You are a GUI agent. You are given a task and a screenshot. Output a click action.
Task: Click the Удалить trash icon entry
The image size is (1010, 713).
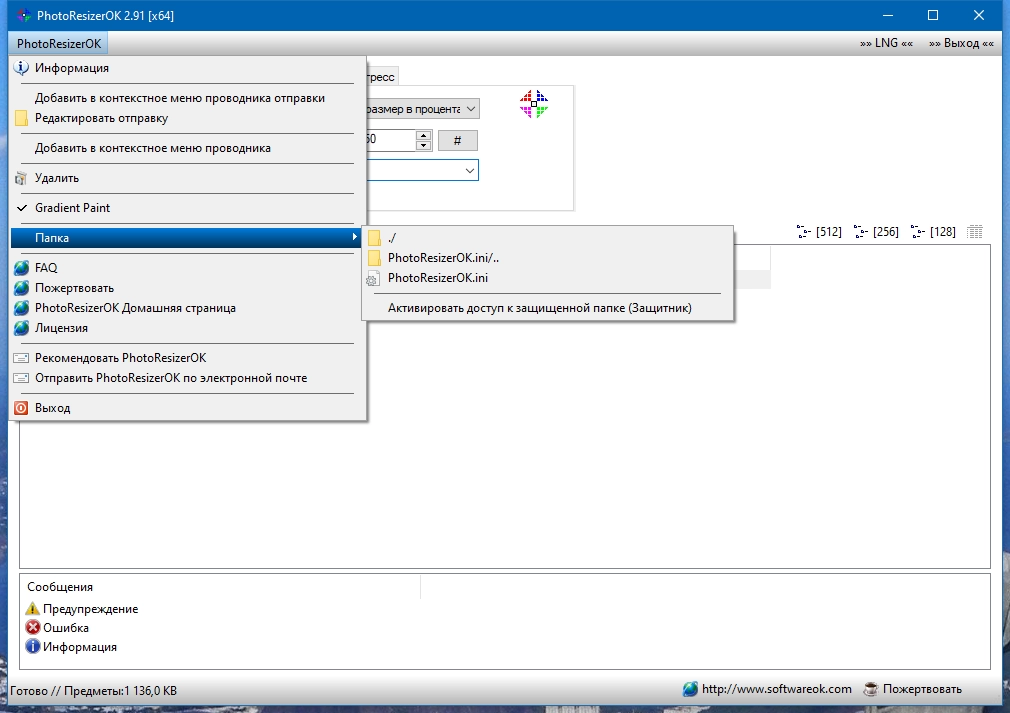point(21,178)
